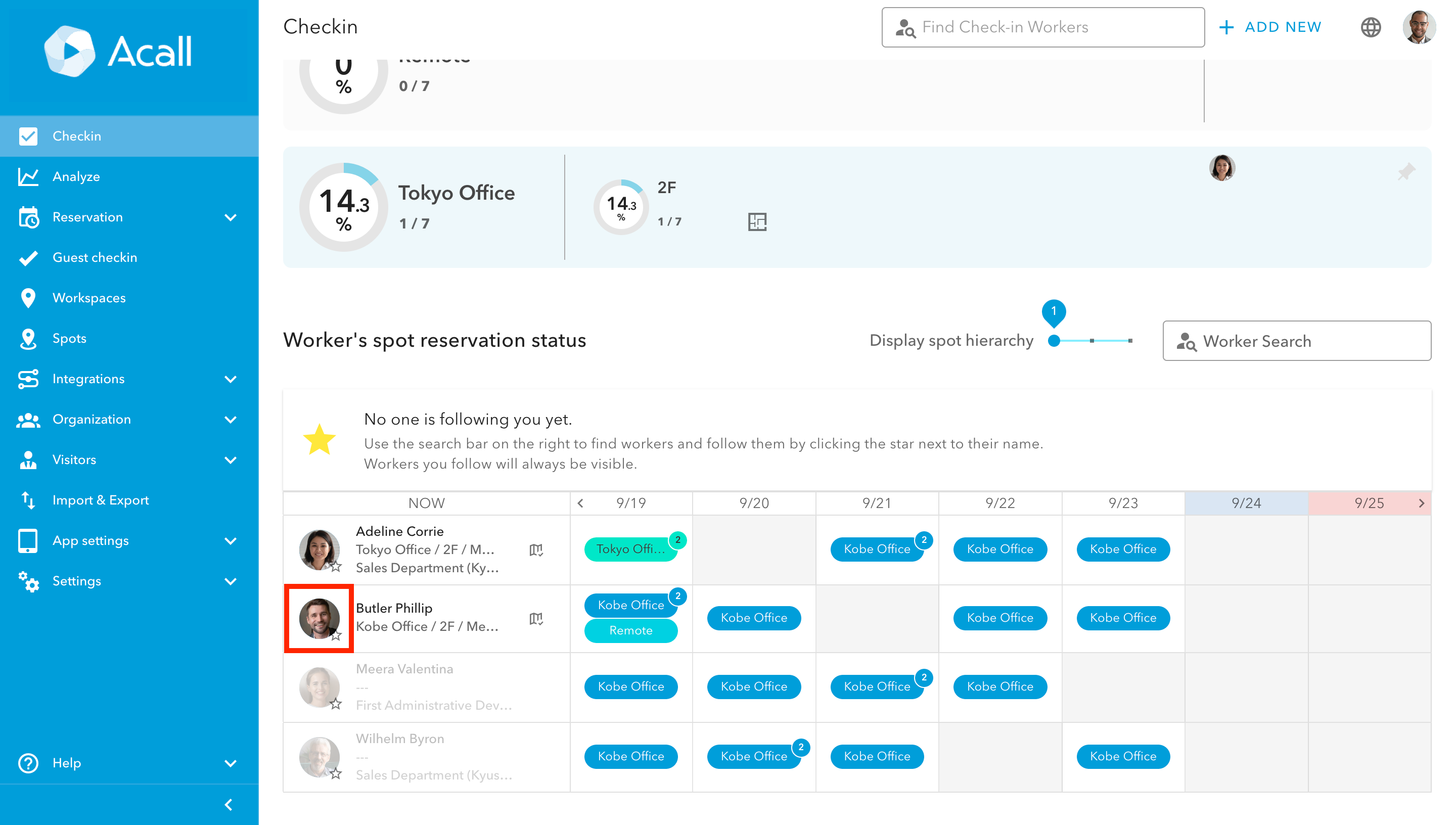Go to Workspaces in sidebar
This screenshot has width=1456, height=825.
(x=89, y=298)
